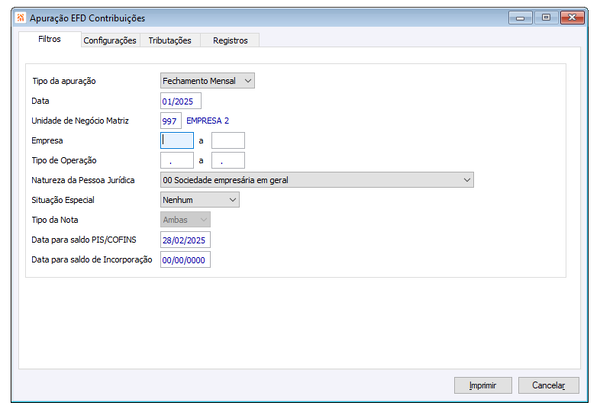Image resolution: width=600 pixels, height=409 pixels.
Task: Focus the first Empresa range field
Action: (177, 140)
